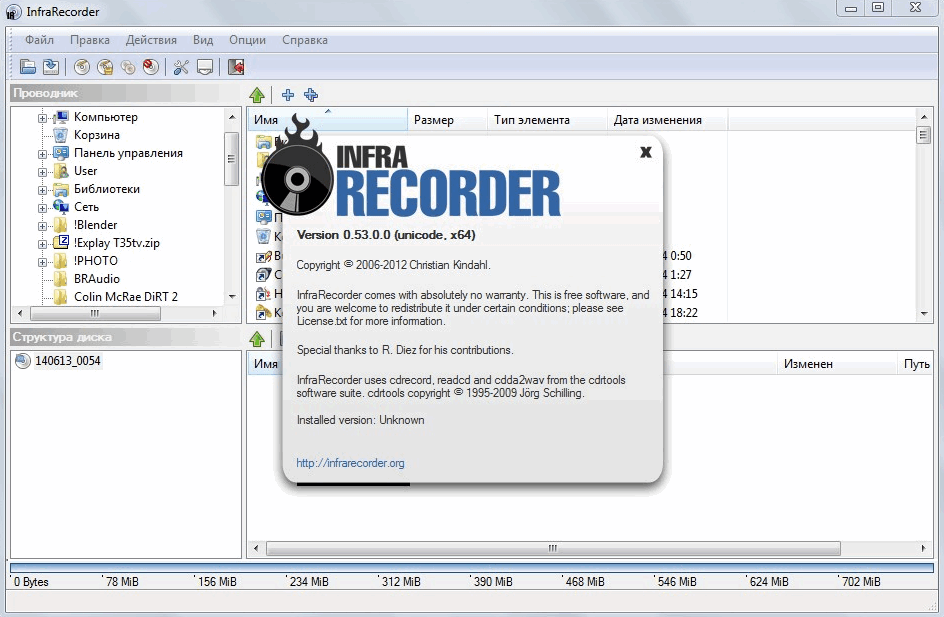Click the Exit door toolbar icon
The height and width of the screenshot is (617, 944).
point(236,67)
